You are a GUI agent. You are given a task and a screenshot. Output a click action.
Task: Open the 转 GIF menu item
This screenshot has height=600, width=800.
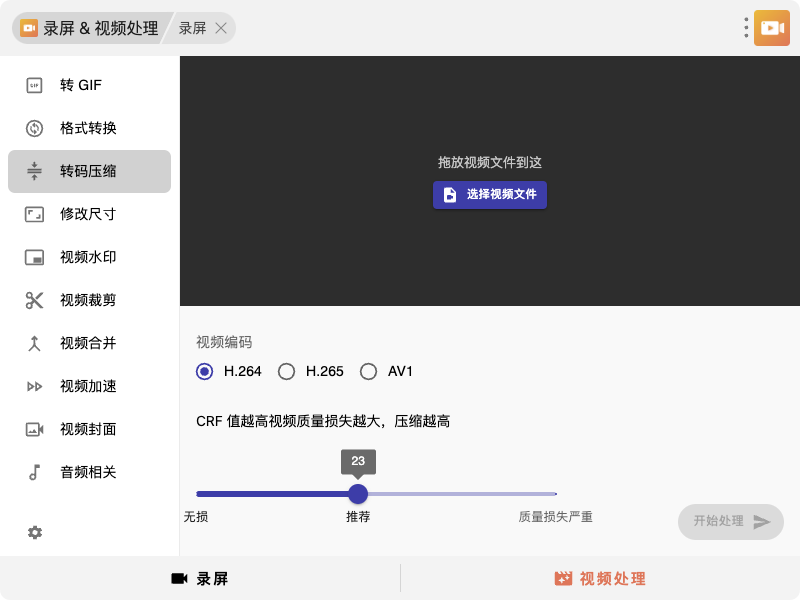point(89,85)
